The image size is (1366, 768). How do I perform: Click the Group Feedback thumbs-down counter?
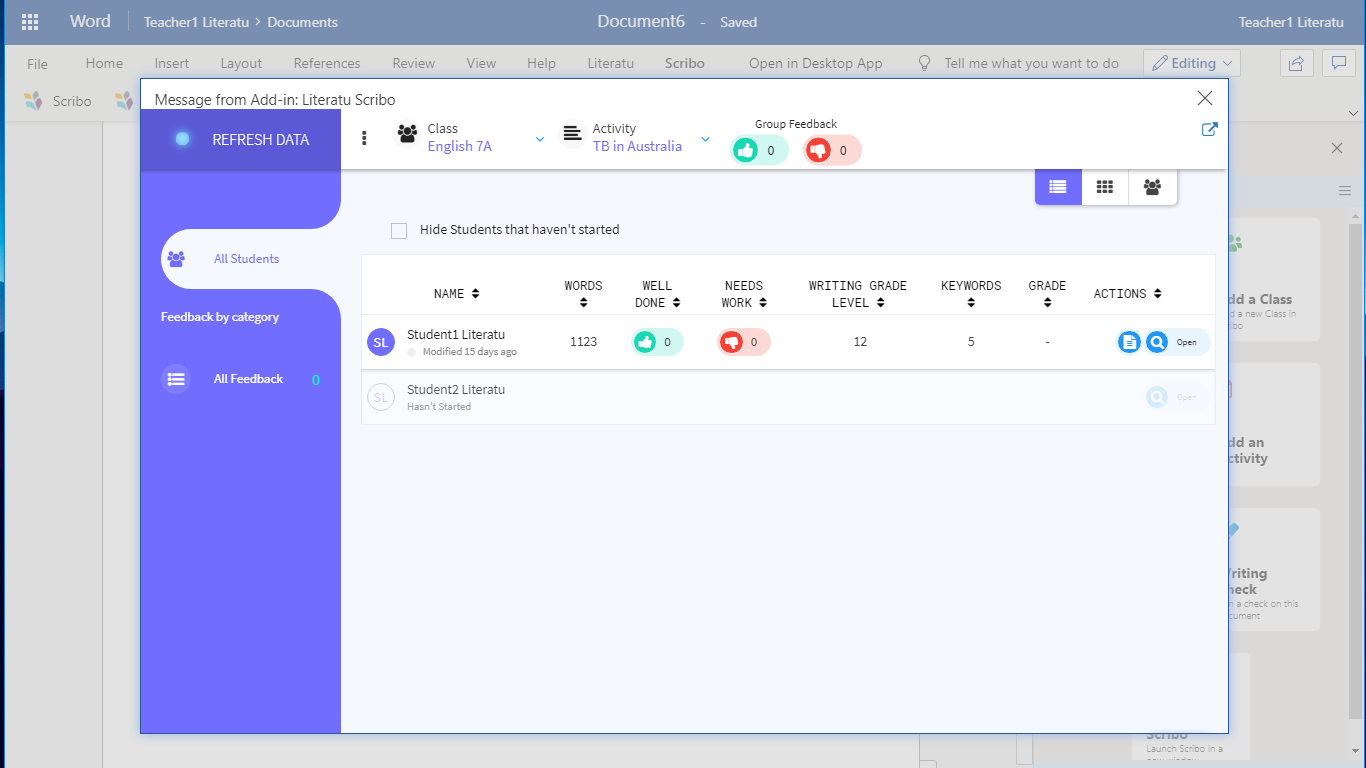point(833,150)
